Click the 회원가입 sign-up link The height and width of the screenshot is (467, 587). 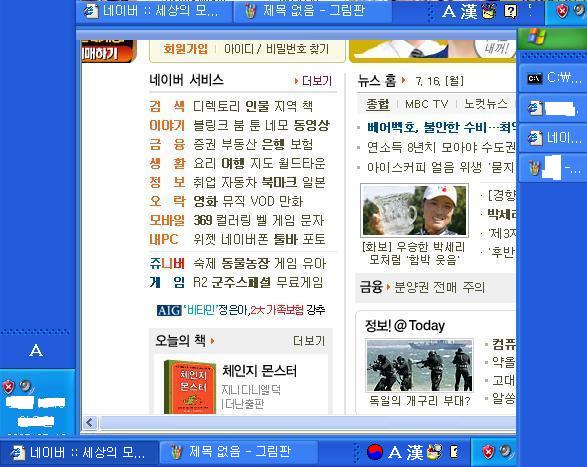(x=185, y=49)
